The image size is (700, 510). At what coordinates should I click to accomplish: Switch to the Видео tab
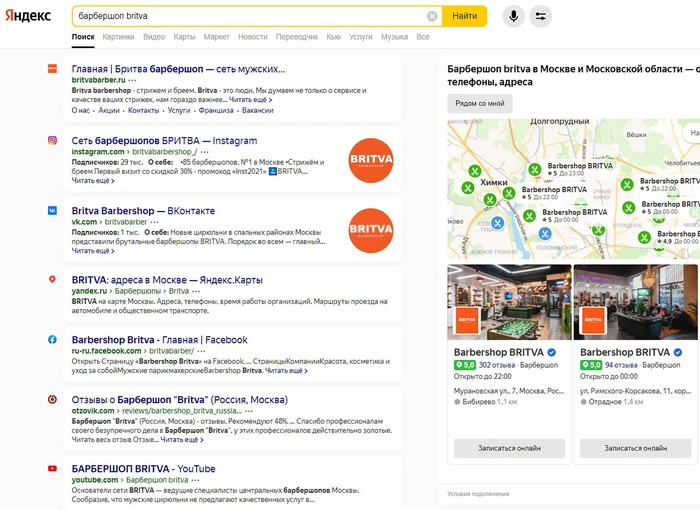[x=154, y=37]
